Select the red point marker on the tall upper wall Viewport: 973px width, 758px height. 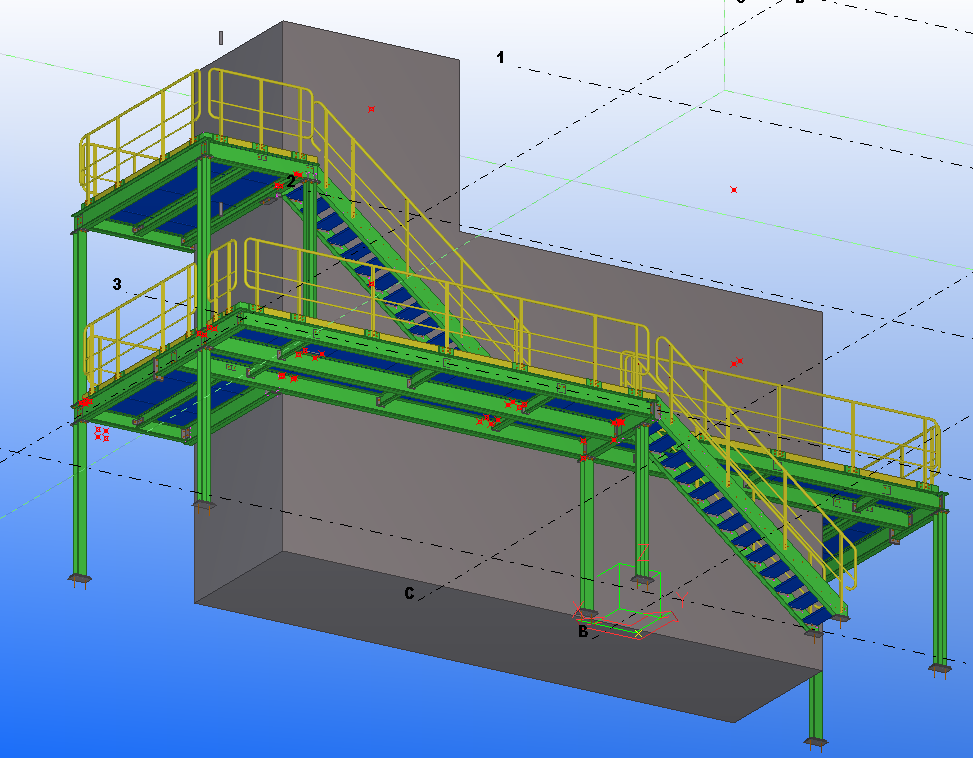click(x=371, y=109)
